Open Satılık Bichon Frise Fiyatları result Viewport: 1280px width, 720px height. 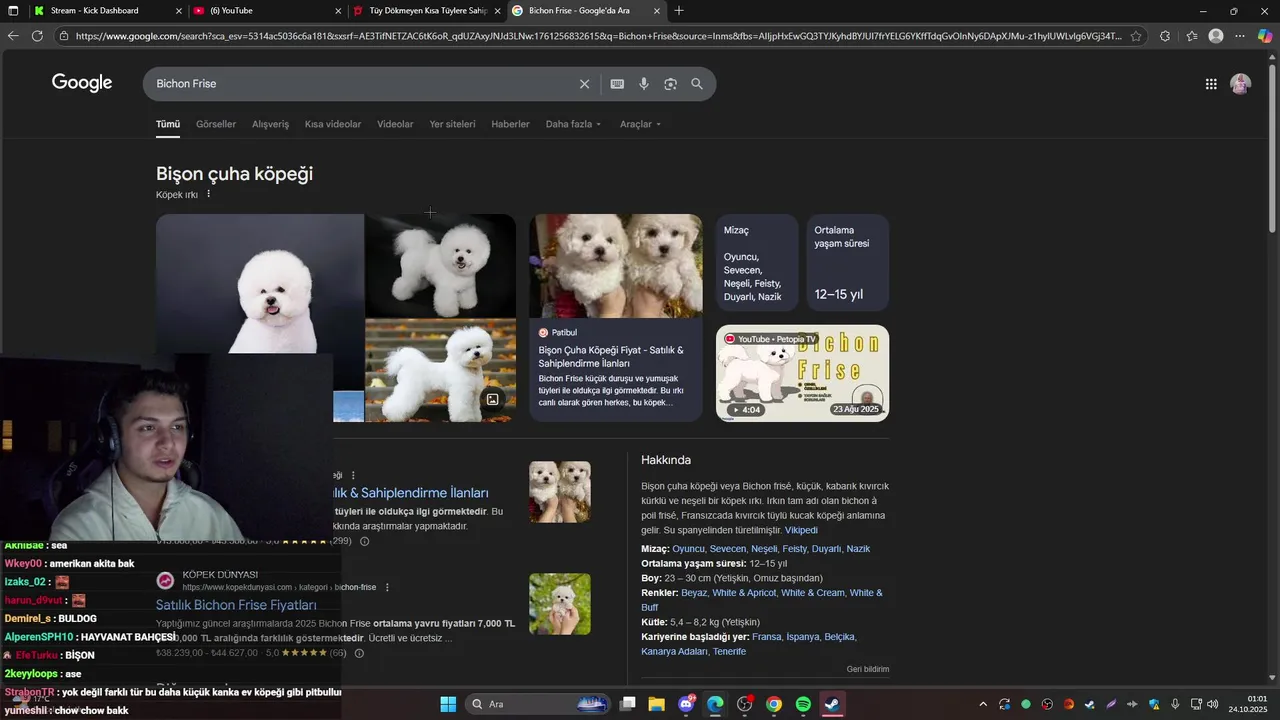point(236,605)
